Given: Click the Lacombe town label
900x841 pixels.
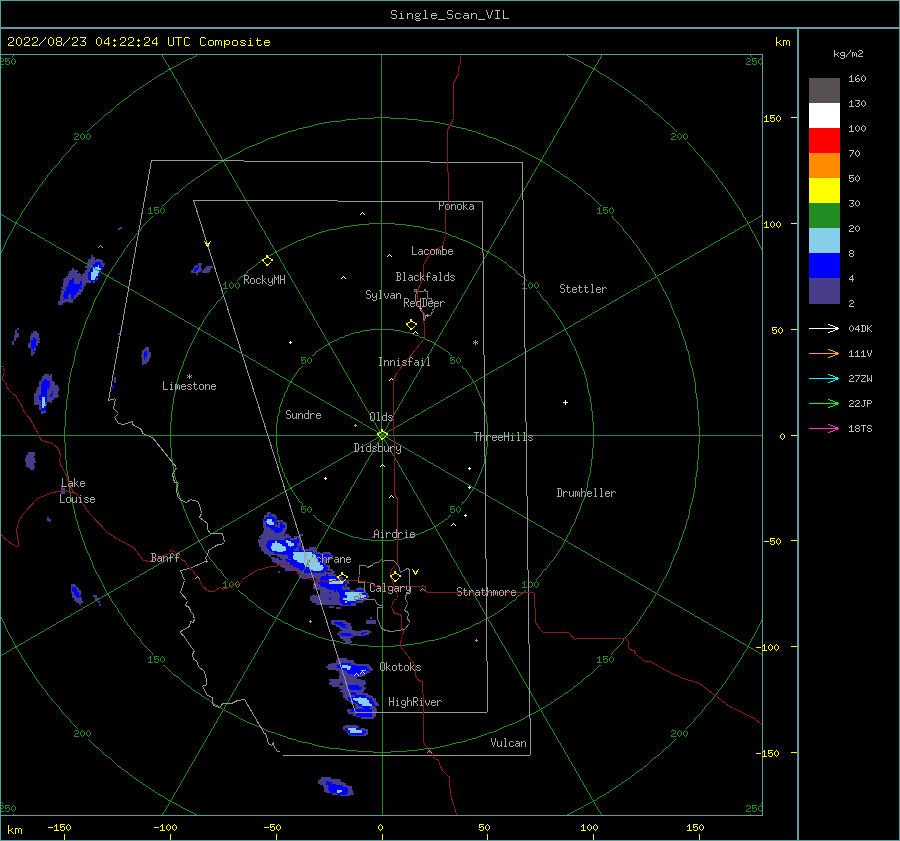Looking at the screenshot, I should (x=432, y=251).
